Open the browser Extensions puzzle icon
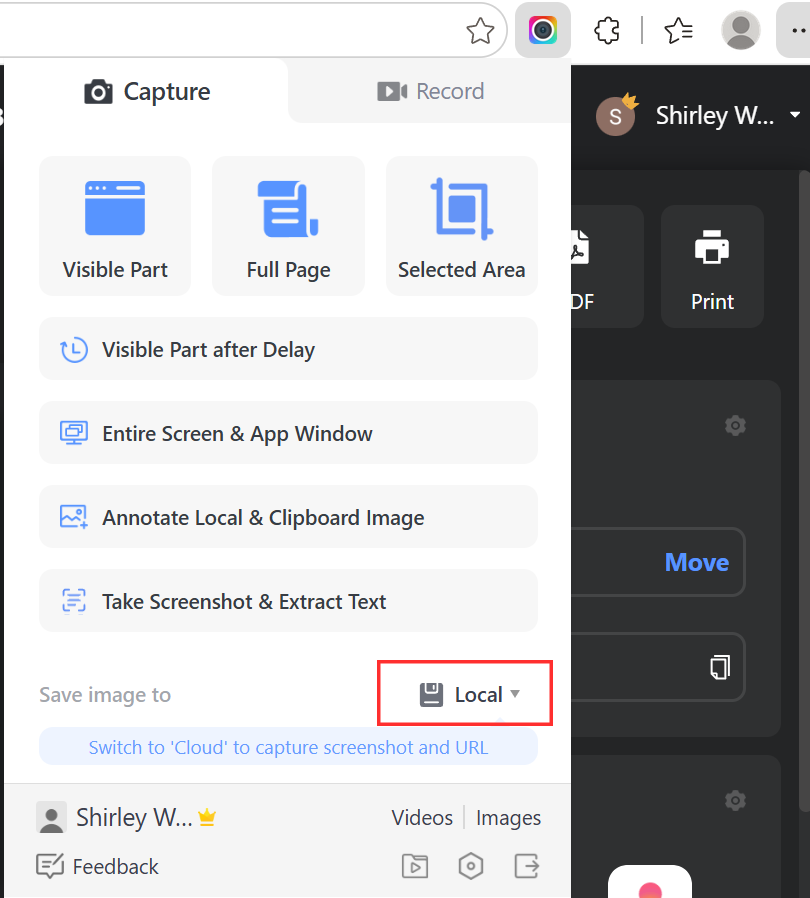This screenshot has height=898, width=810. click(x=607, y=30)
